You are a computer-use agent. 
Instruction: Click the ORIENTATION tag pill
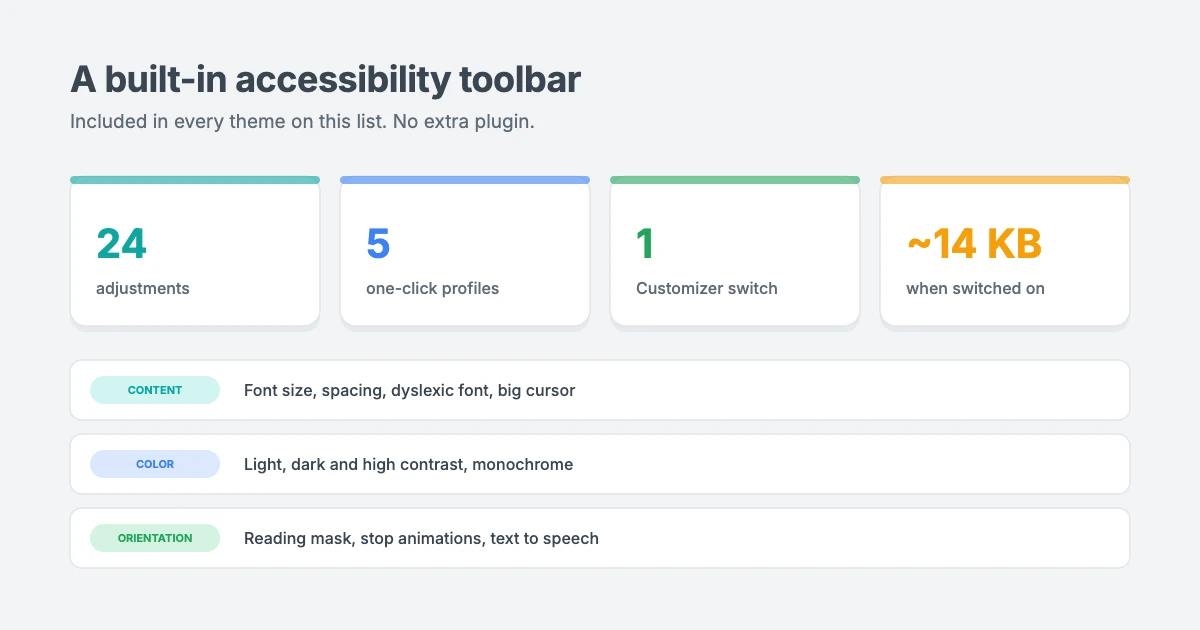(x=155, y=538)
